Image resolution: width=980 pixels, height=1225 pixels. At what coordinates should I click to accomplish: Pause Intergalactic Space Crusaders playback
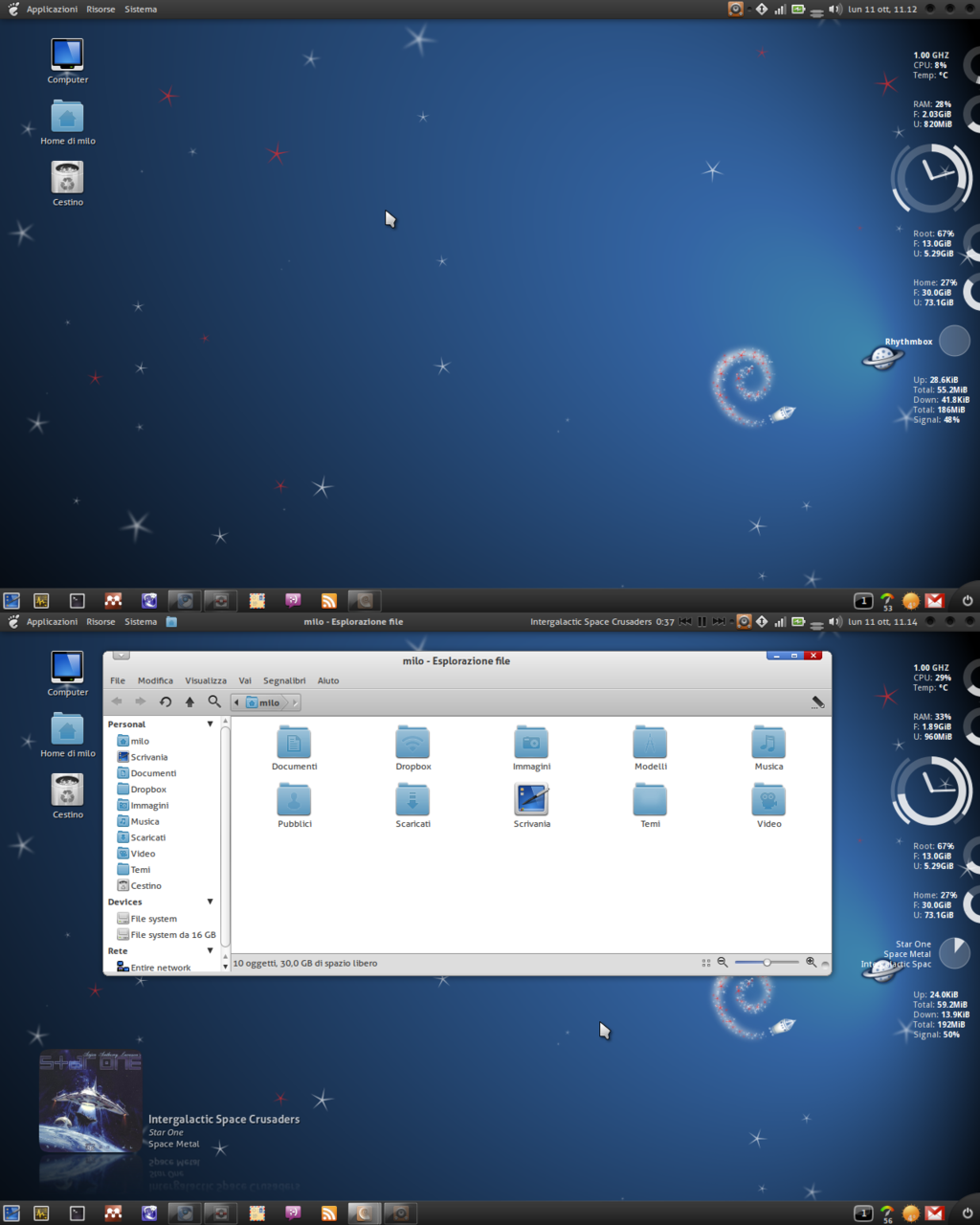[x=702, y=621]
